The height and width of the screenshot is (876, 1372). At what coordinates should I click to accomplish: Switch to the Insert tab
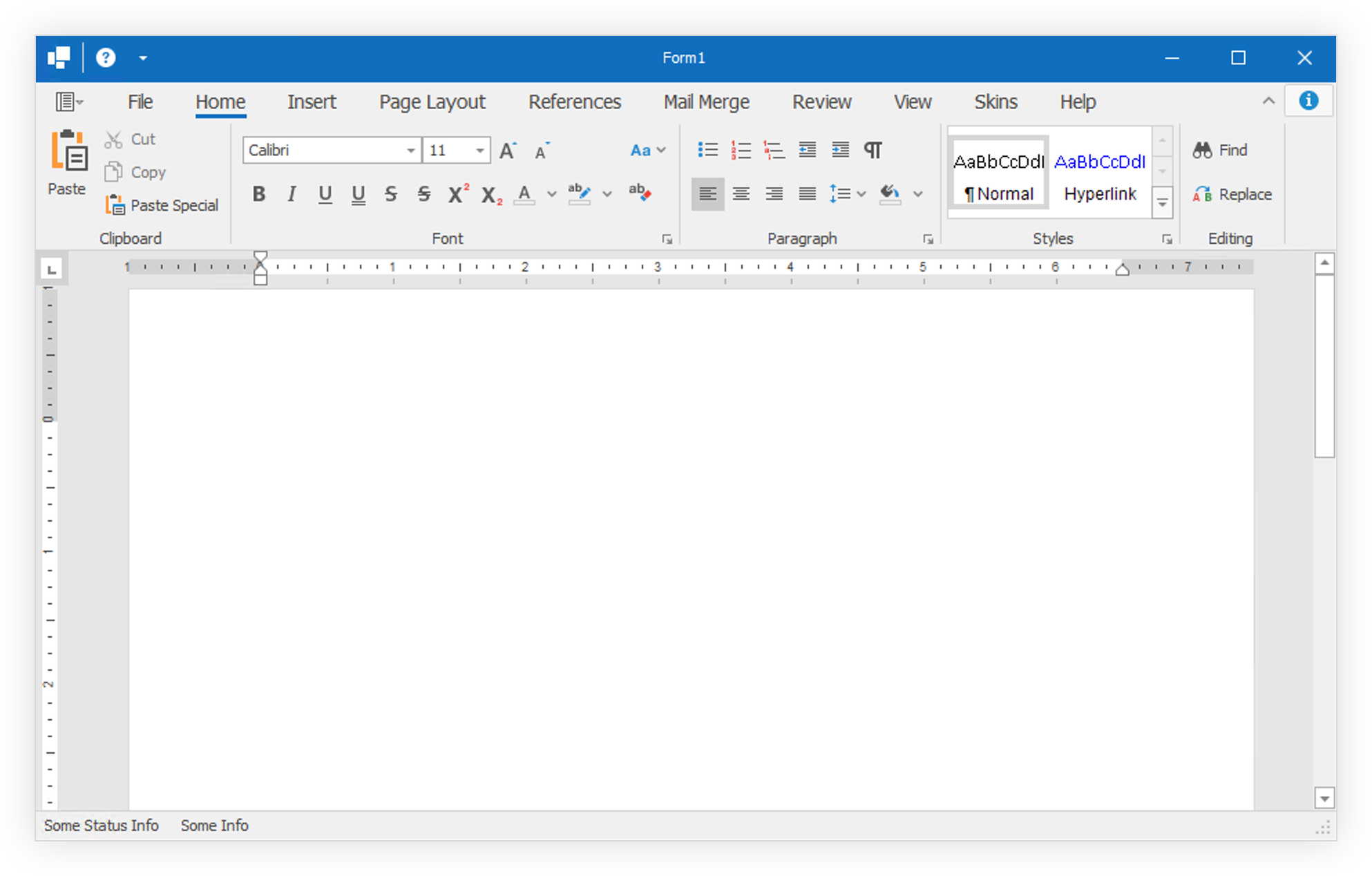[312, 102]
